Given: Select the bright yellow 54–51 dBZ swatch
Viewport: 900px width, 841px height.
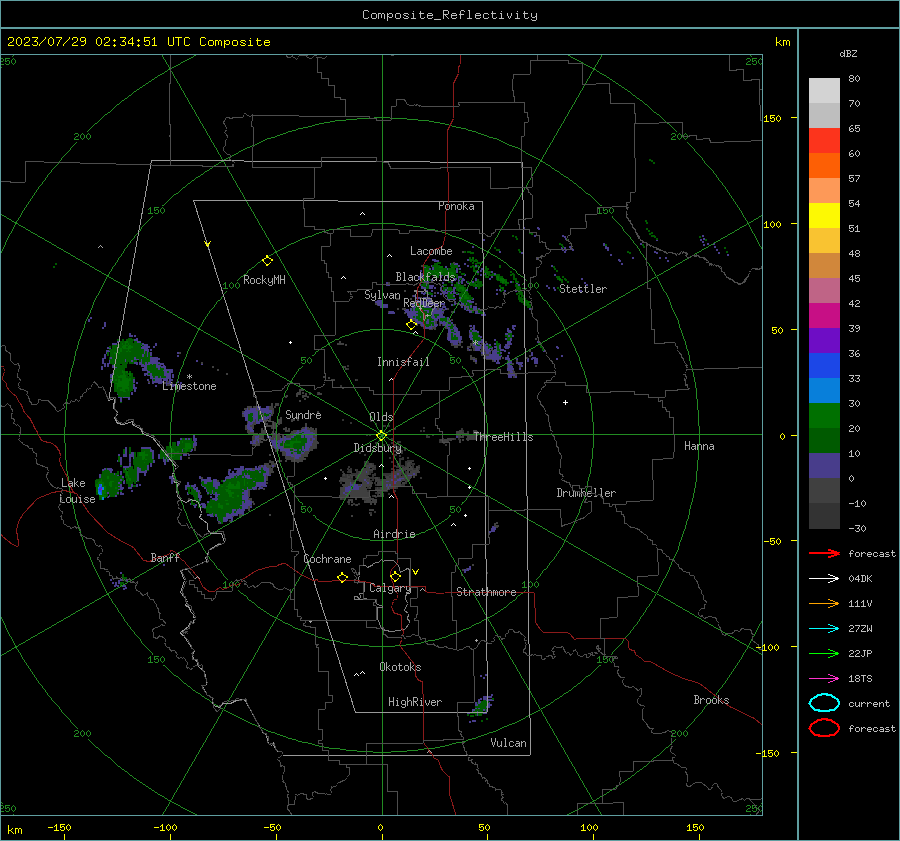Looking at the screenshot, I should coord(824,216).
